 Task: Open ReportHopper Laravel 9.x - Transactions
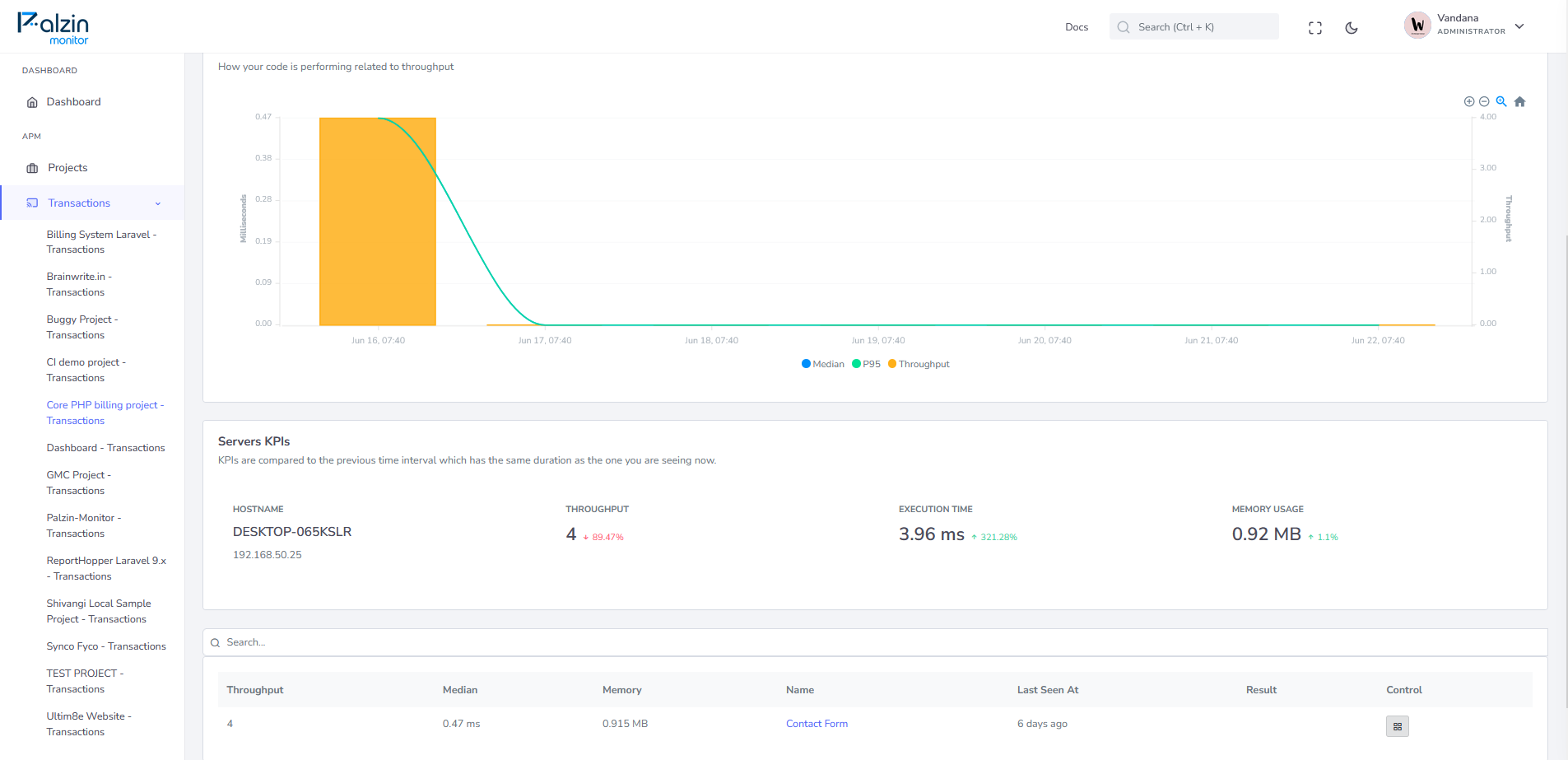click(106, 568)
